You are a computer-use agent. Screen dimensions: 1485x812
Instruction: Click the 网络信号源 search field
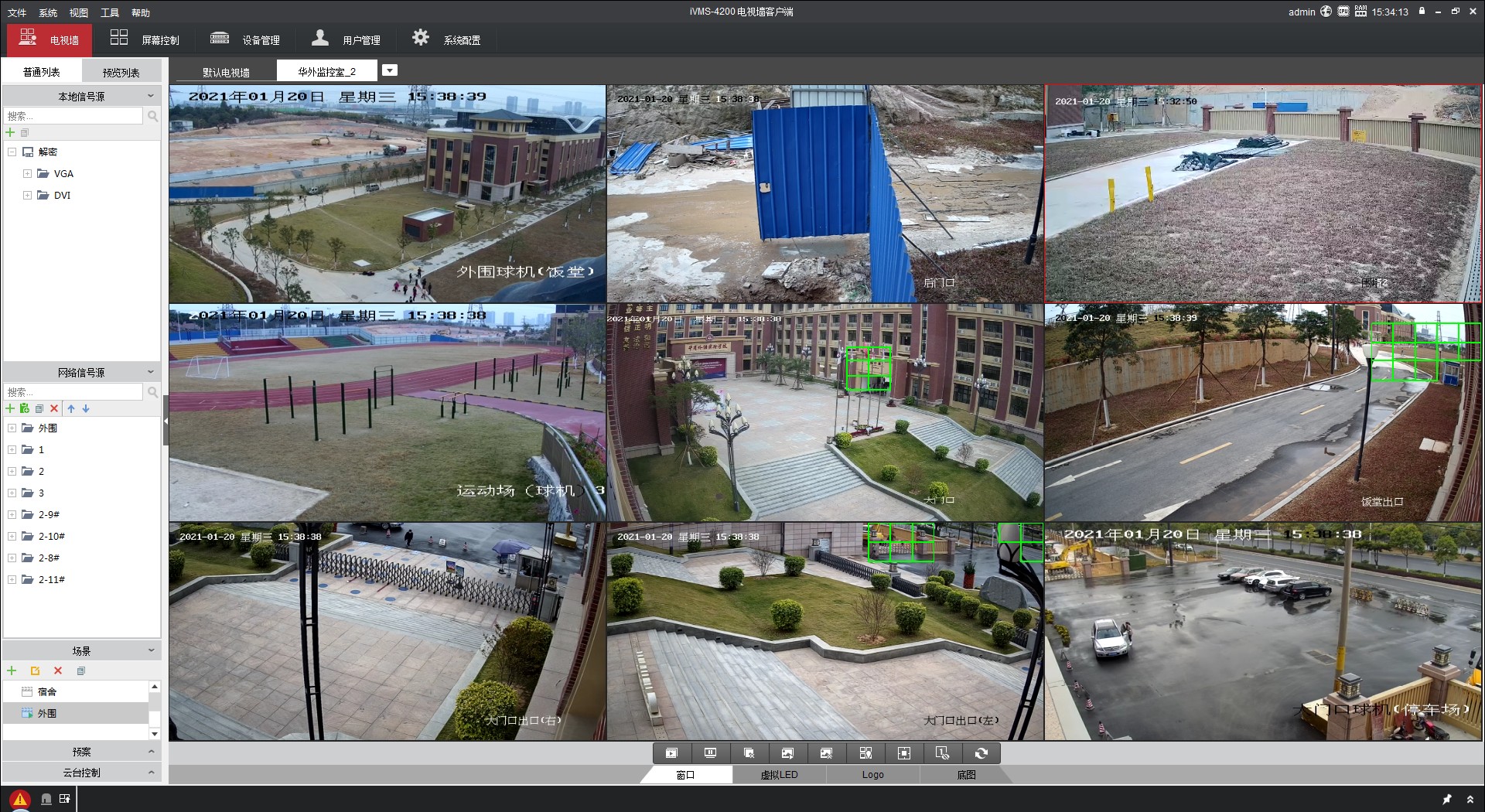73,392
